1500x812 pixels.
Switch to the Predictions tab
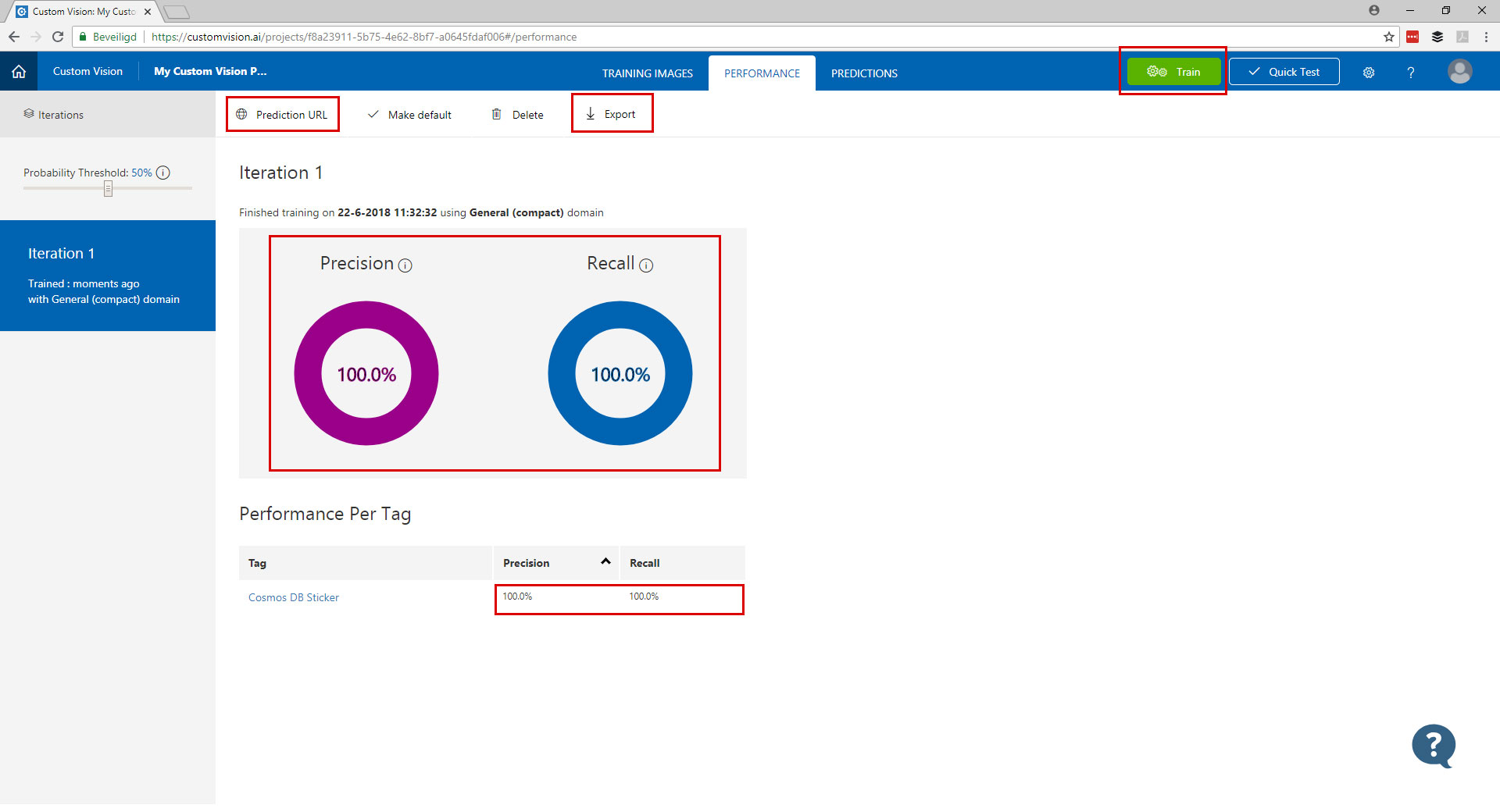pyautogui.click(x=864, y=73)
